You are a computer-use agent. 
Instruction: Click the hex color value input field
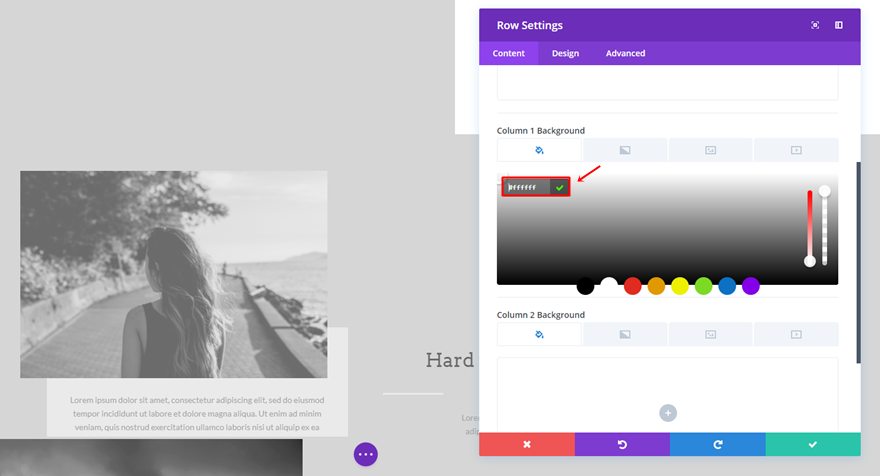[x=527, y=187]
